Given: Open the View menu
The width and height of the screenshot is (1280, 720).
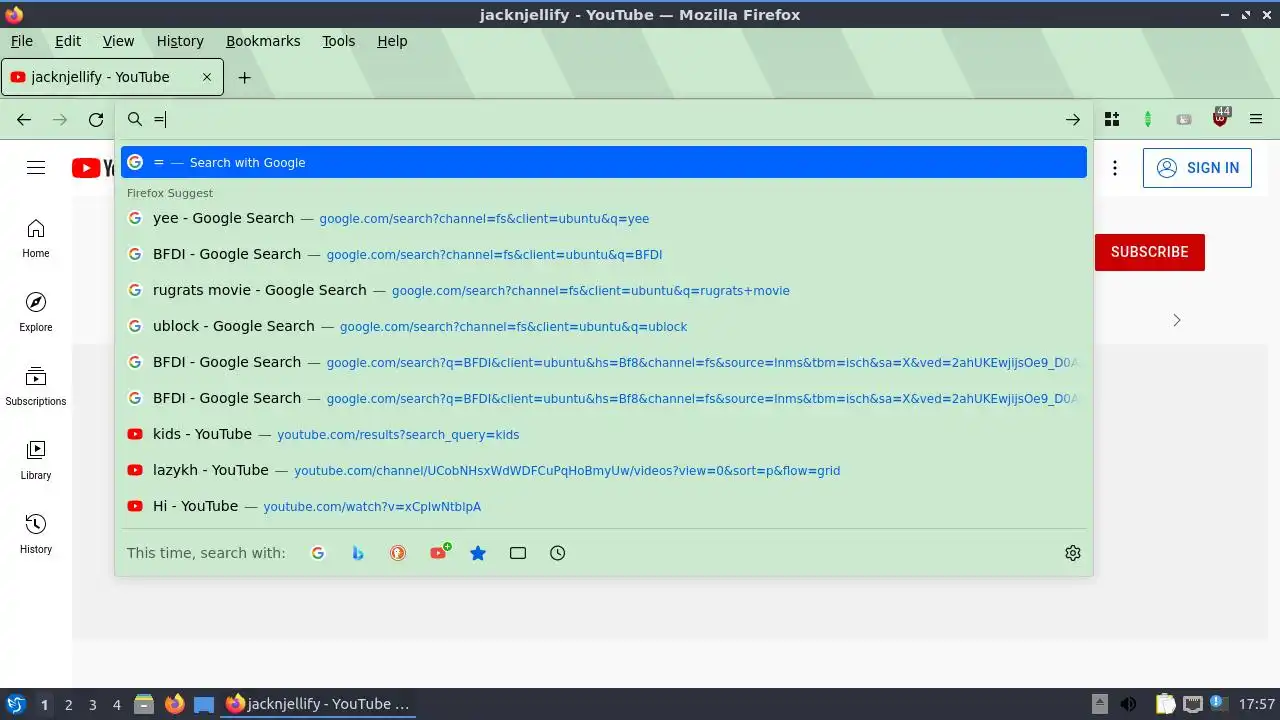Looking at the screenshot, I should [x=118, y=41].
